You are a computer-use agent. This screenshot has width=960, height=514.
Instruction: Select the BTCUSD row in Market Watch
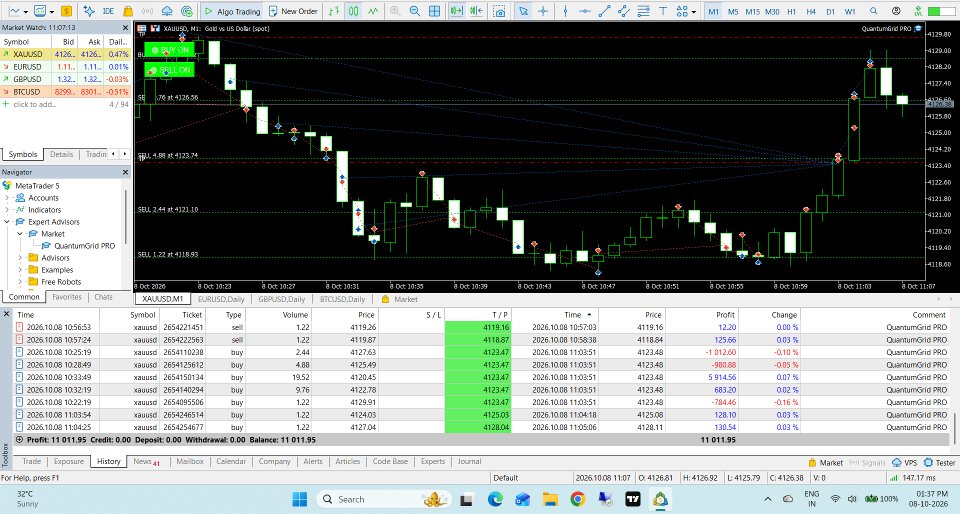coord(66,92)
